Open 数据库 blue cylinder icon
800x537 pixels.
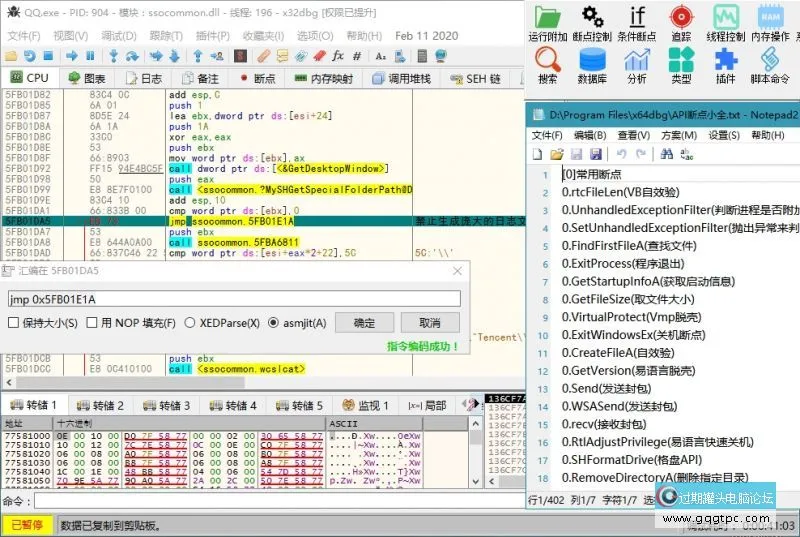click(x=592, y=65)
